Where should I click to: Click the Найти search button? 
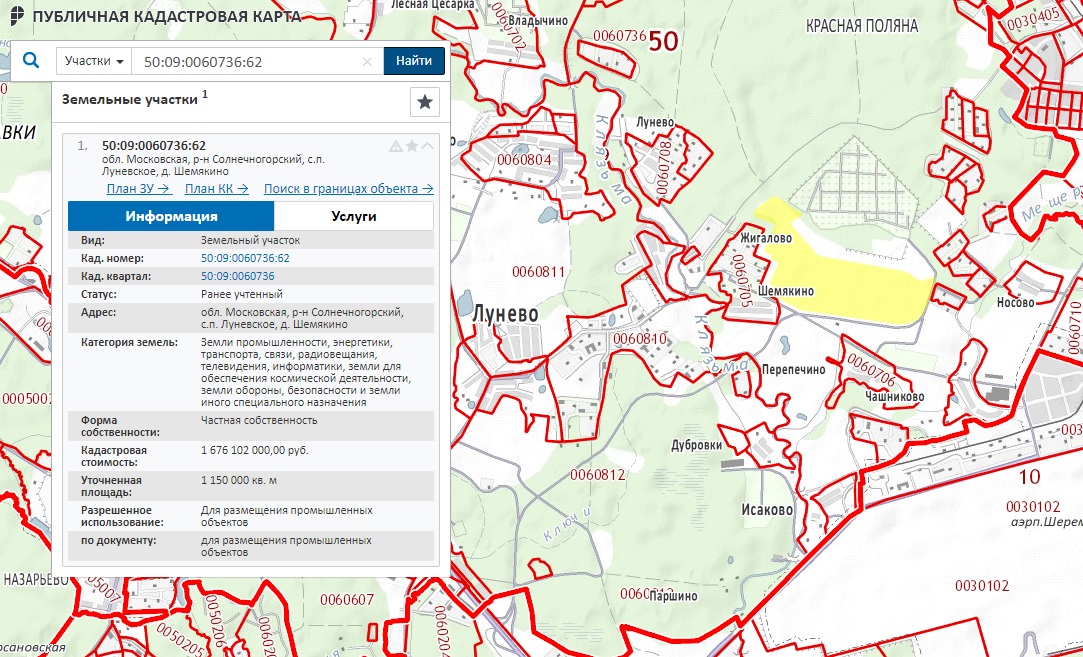[413, 61]
